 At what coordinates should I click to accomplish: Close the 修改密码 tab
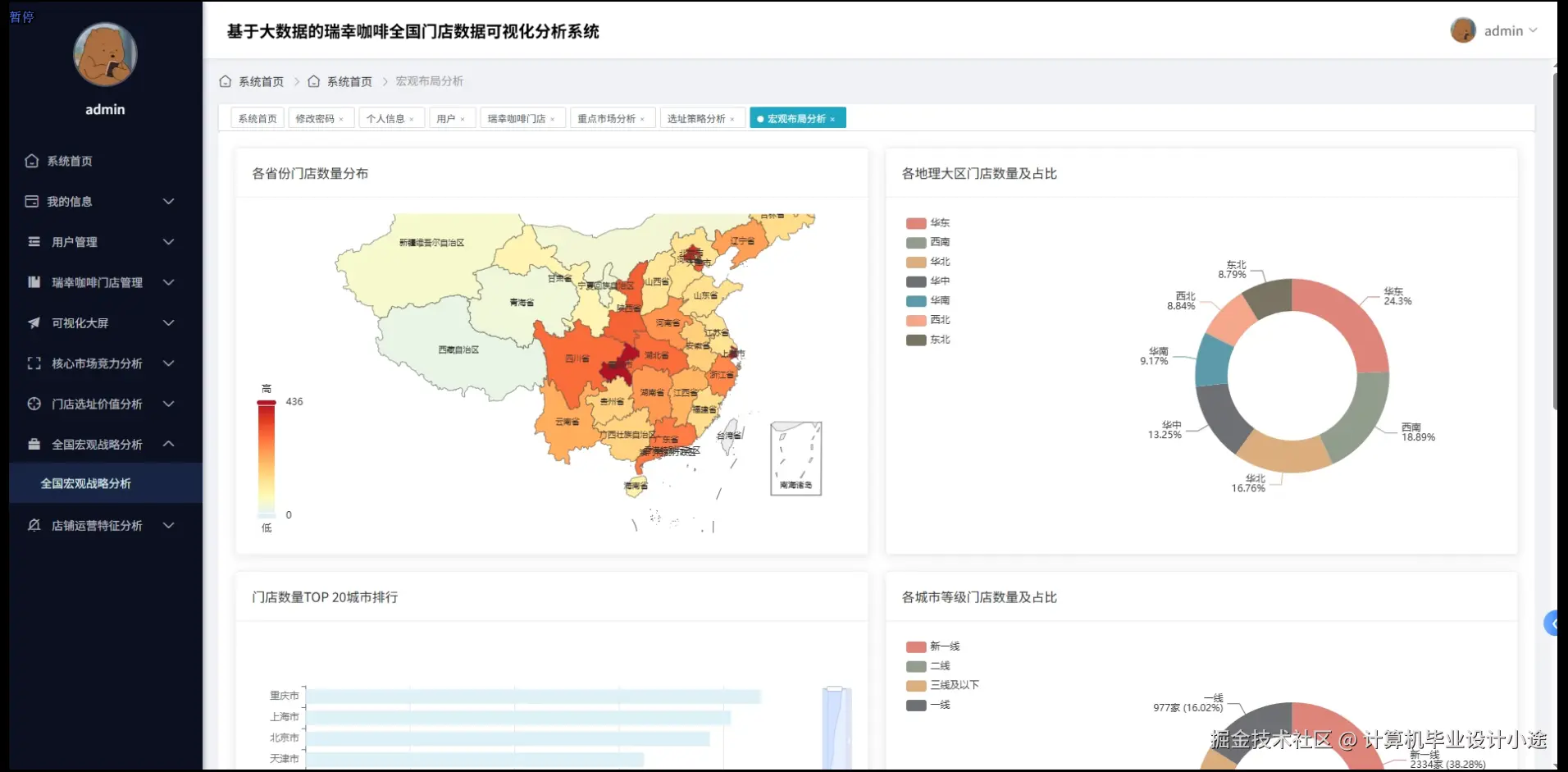tap(342, 119)
